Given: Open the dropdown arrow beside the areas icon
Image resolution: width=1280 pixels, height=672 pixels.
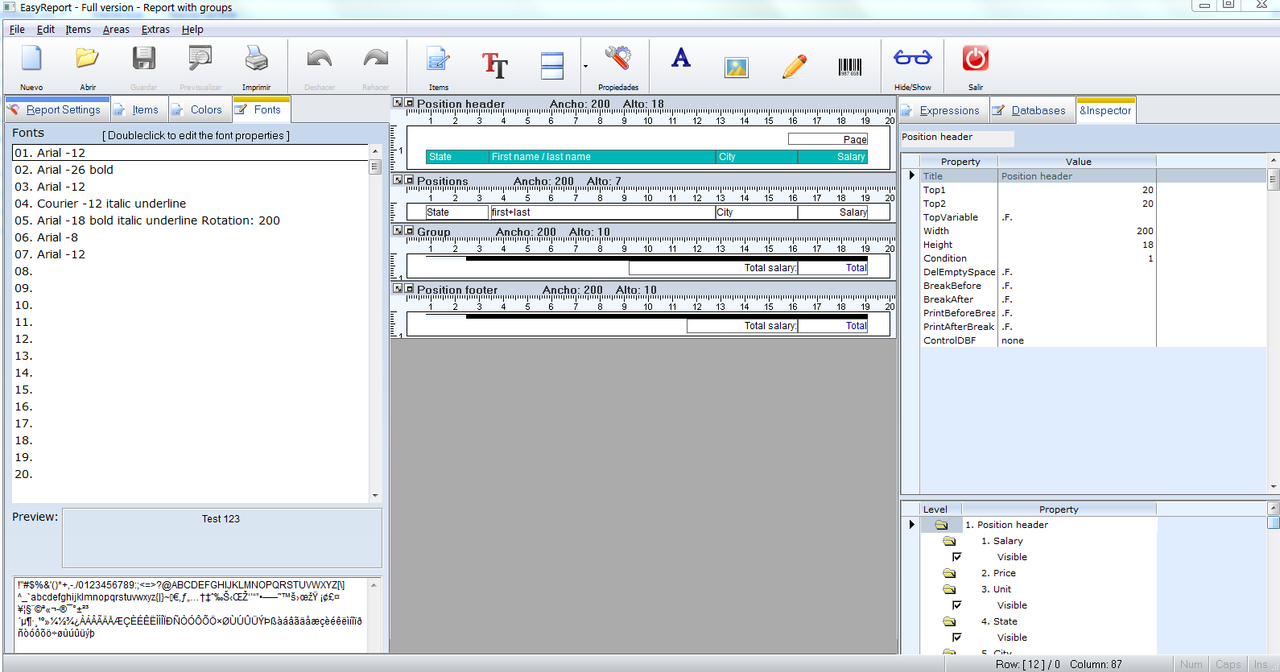Looking at the screenshot, I should [585, 66].
